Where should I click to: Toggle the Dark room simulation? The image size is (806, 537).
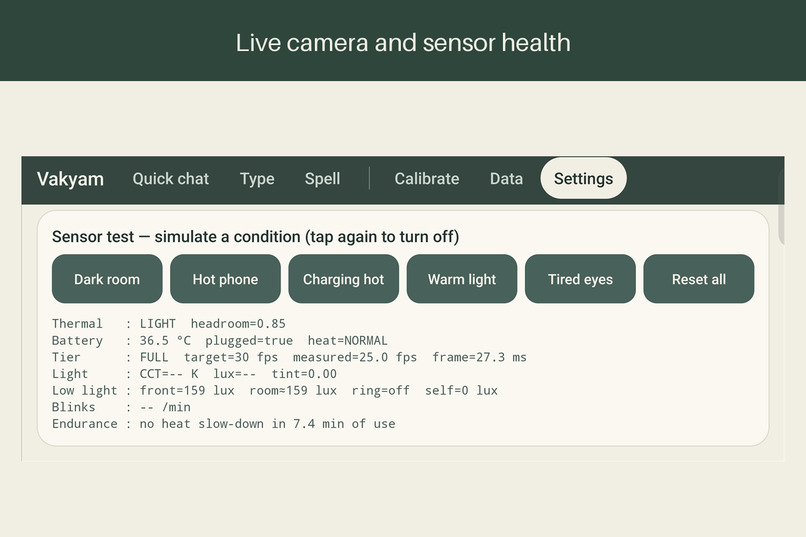click(x=107, y=279)
